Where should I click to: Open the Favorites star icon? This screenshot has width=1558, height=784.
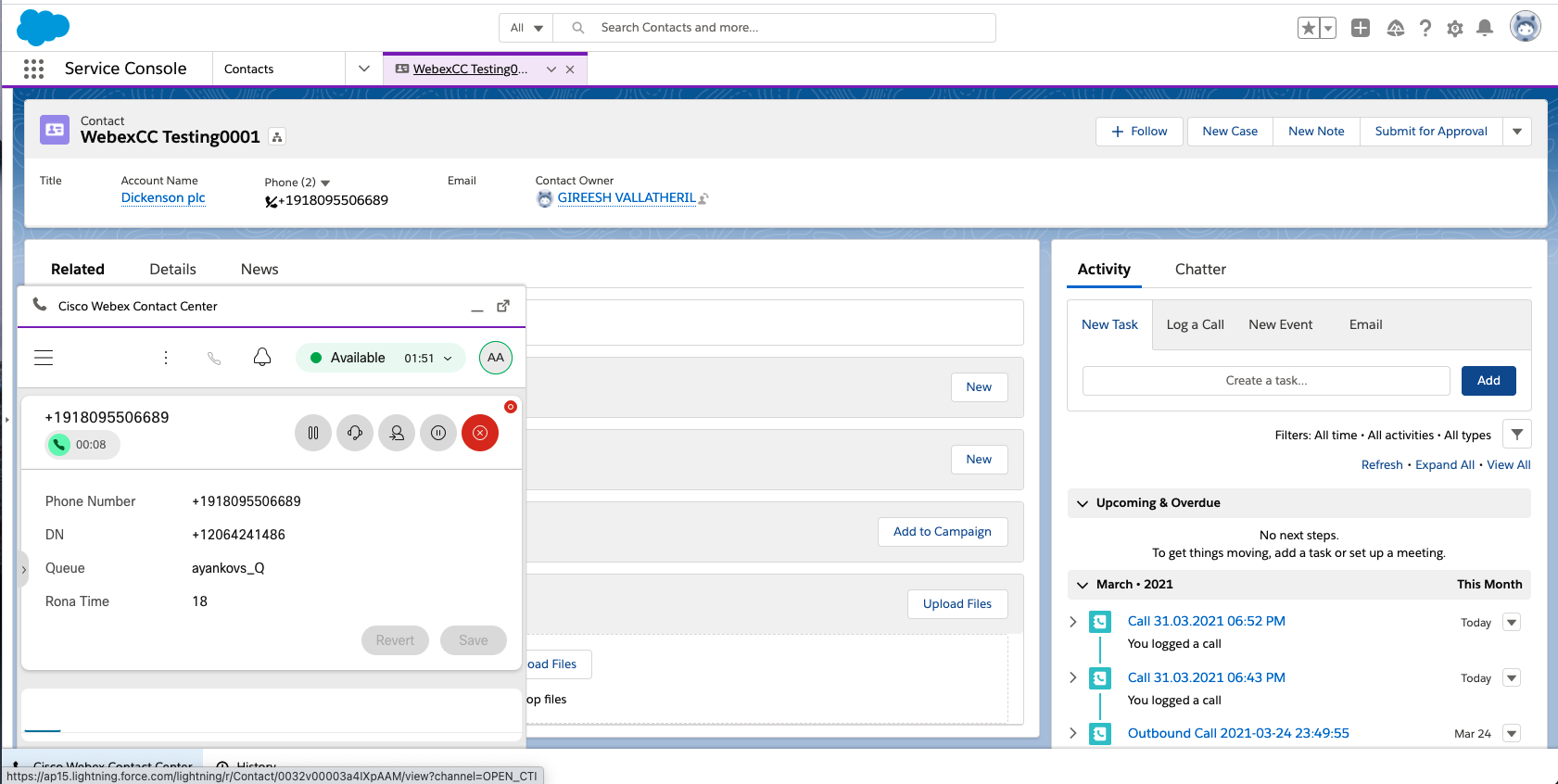(1309, 28)
